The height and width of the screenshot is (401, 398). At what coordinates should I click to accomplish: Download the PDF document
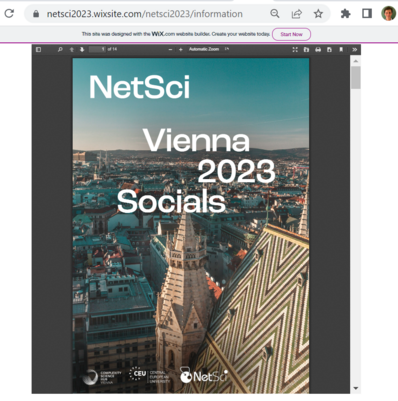329,49
